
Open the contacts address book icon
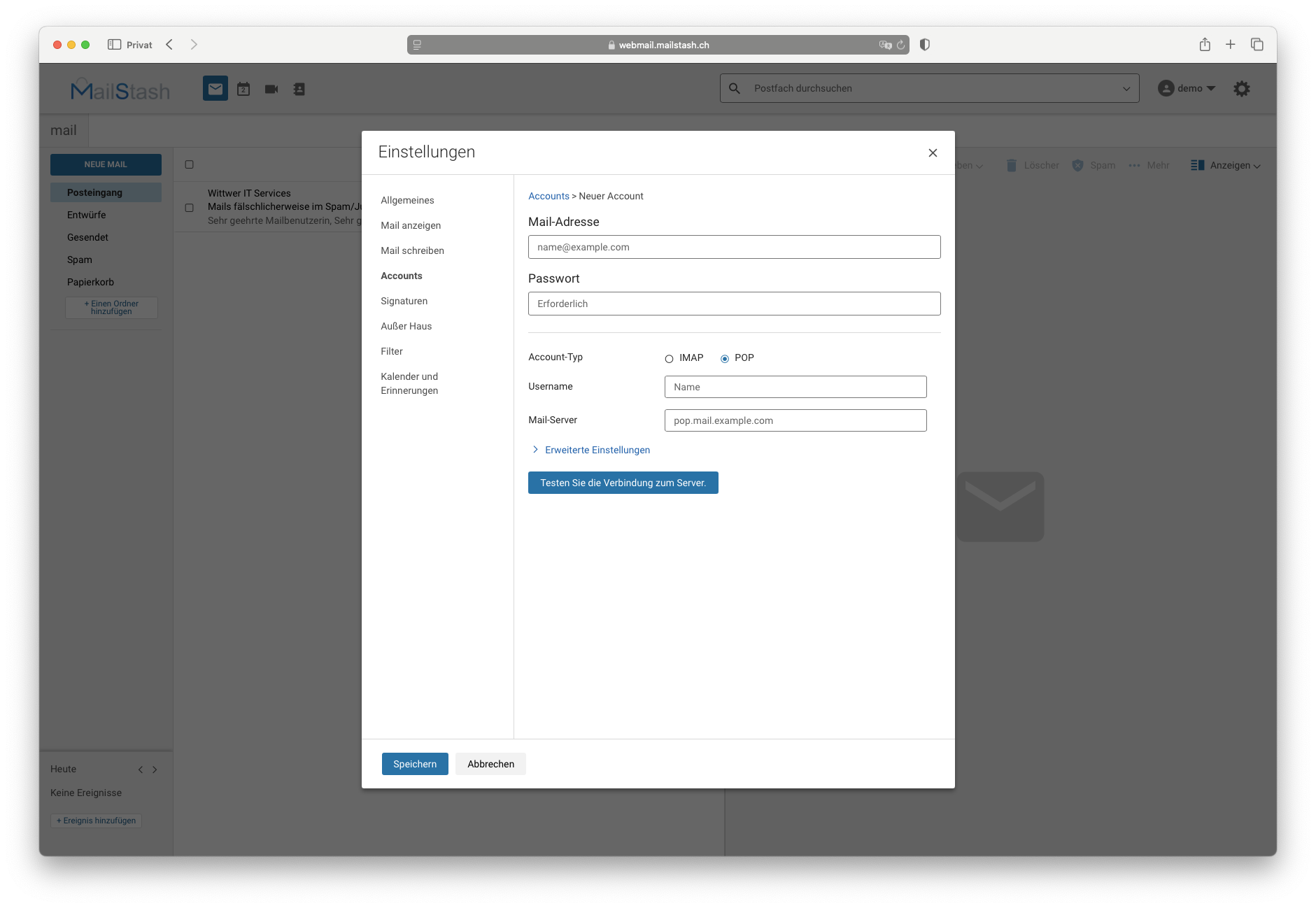[x=299, y=89]
